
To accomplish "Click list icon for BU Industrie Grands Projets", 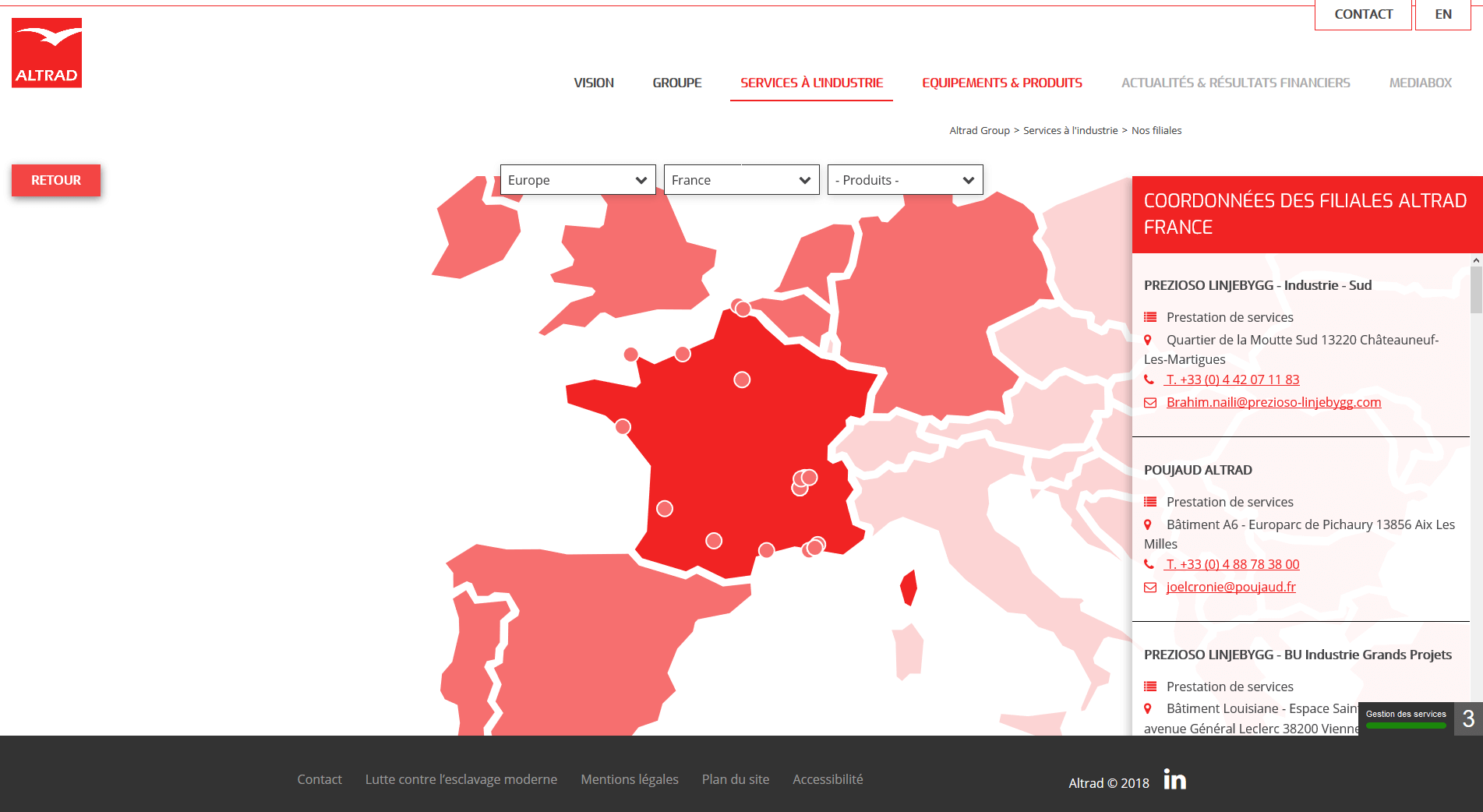I will [1150, 687].
